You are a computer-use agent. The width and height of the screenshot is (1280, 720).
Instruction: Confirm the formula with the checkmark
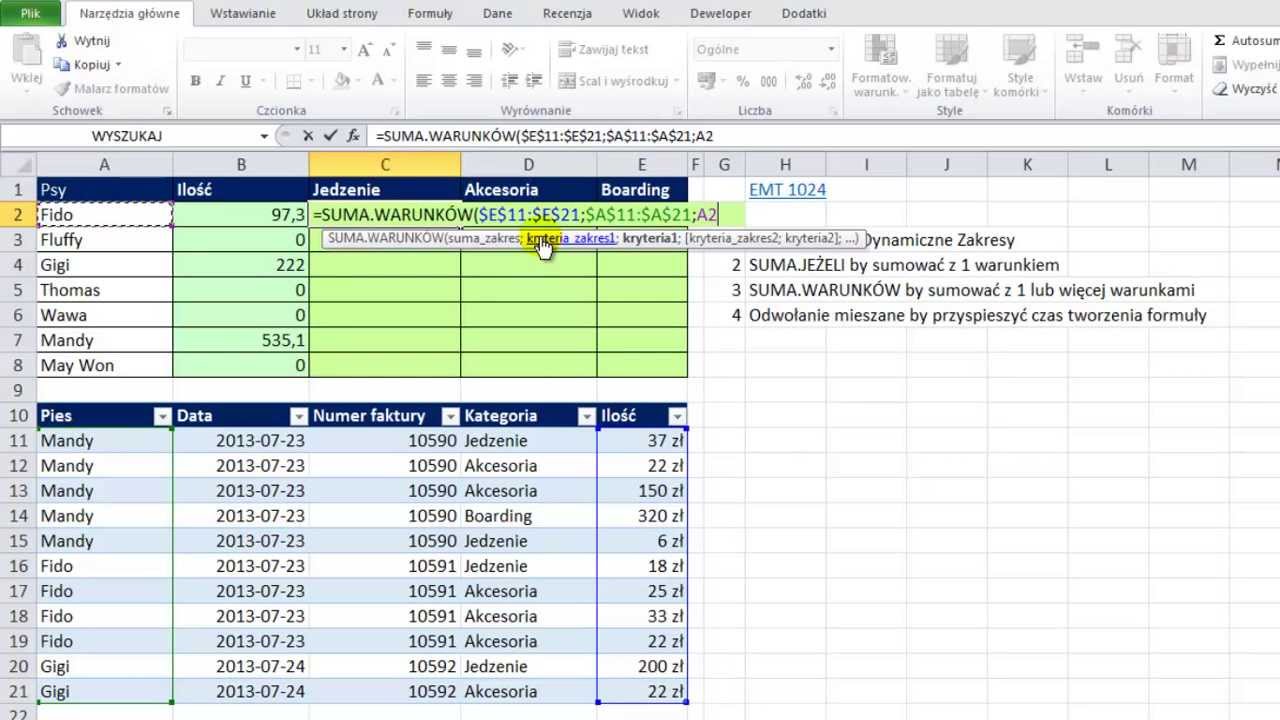pos(329,135)
